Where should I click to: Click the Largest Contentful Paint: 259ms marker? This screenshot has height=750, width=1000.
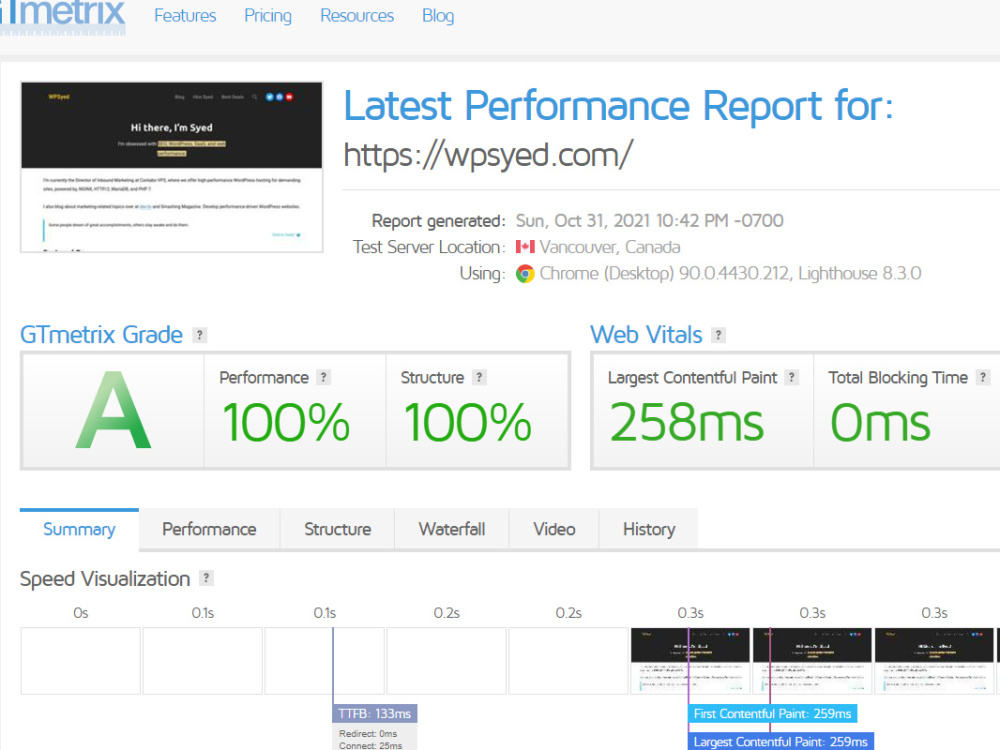coord(781,742)
